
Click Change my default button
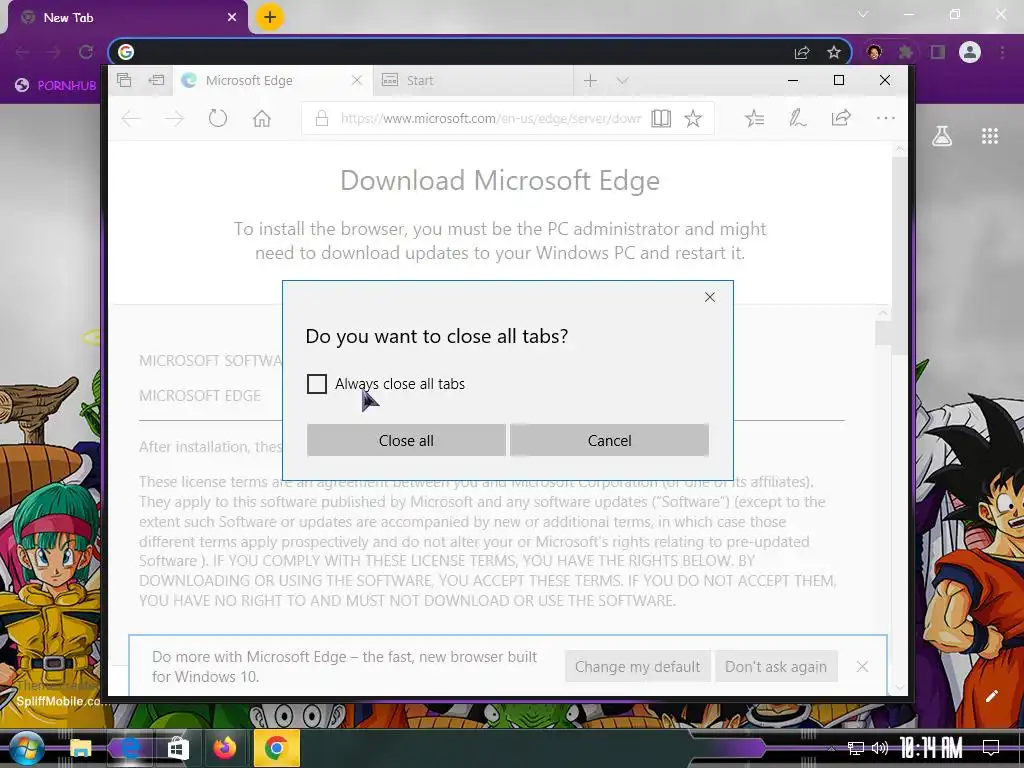click(x=637, y=667)
